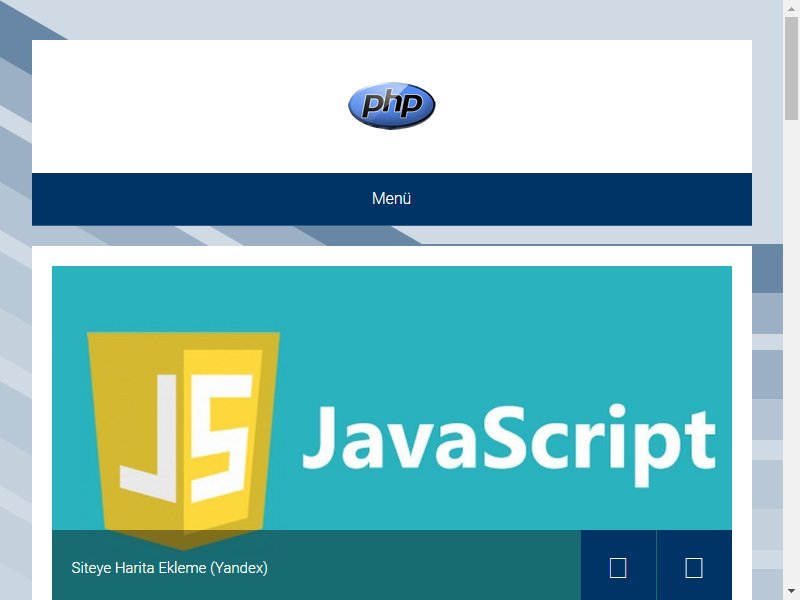Click the scrollbar's up arrow
Image resolution: width=800 pixels, height=600 pixels.
click(791, 7)
